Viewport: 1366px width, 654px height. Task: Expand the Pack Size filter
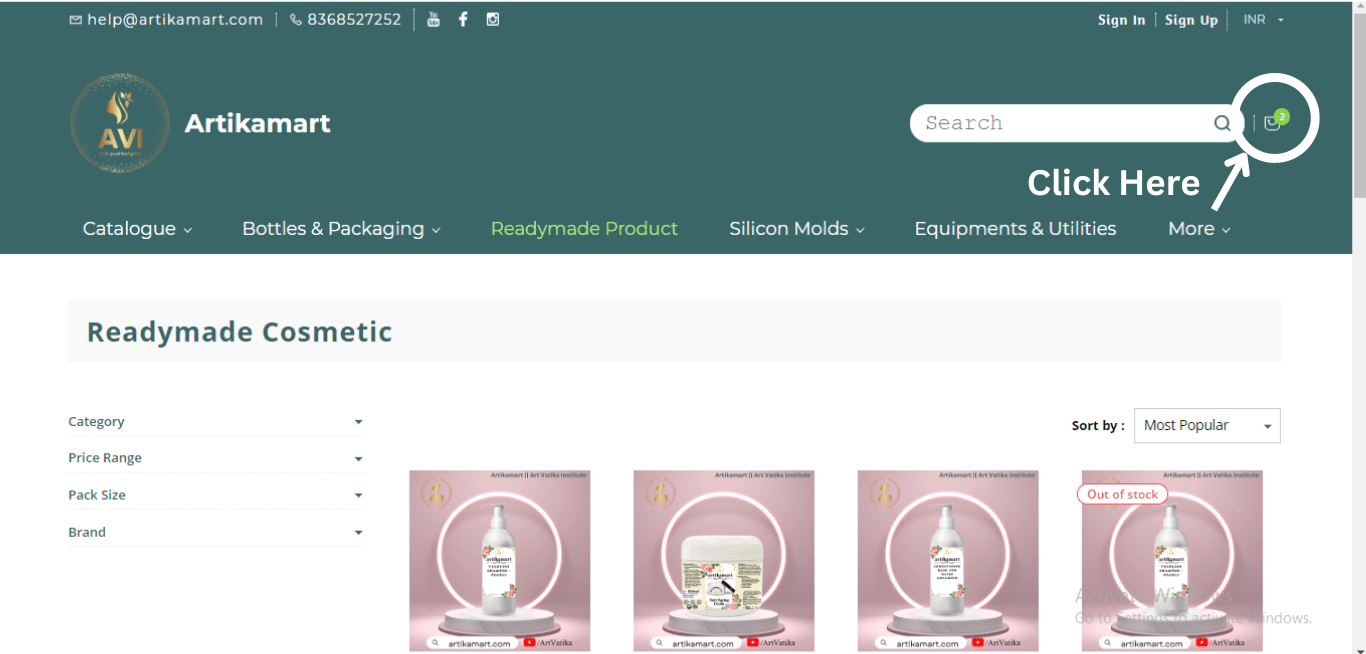[x=215, y=495]
